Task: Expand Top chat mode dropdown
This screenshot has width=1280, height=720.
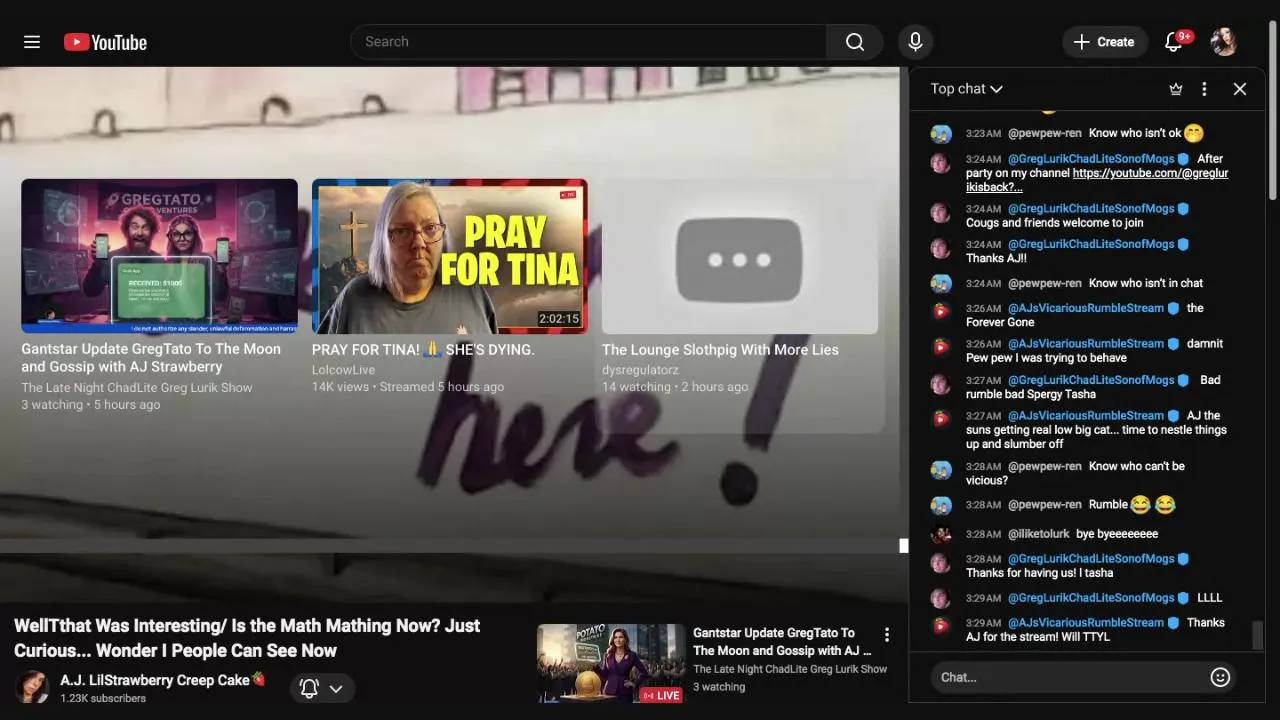Action: pos(966,89)
